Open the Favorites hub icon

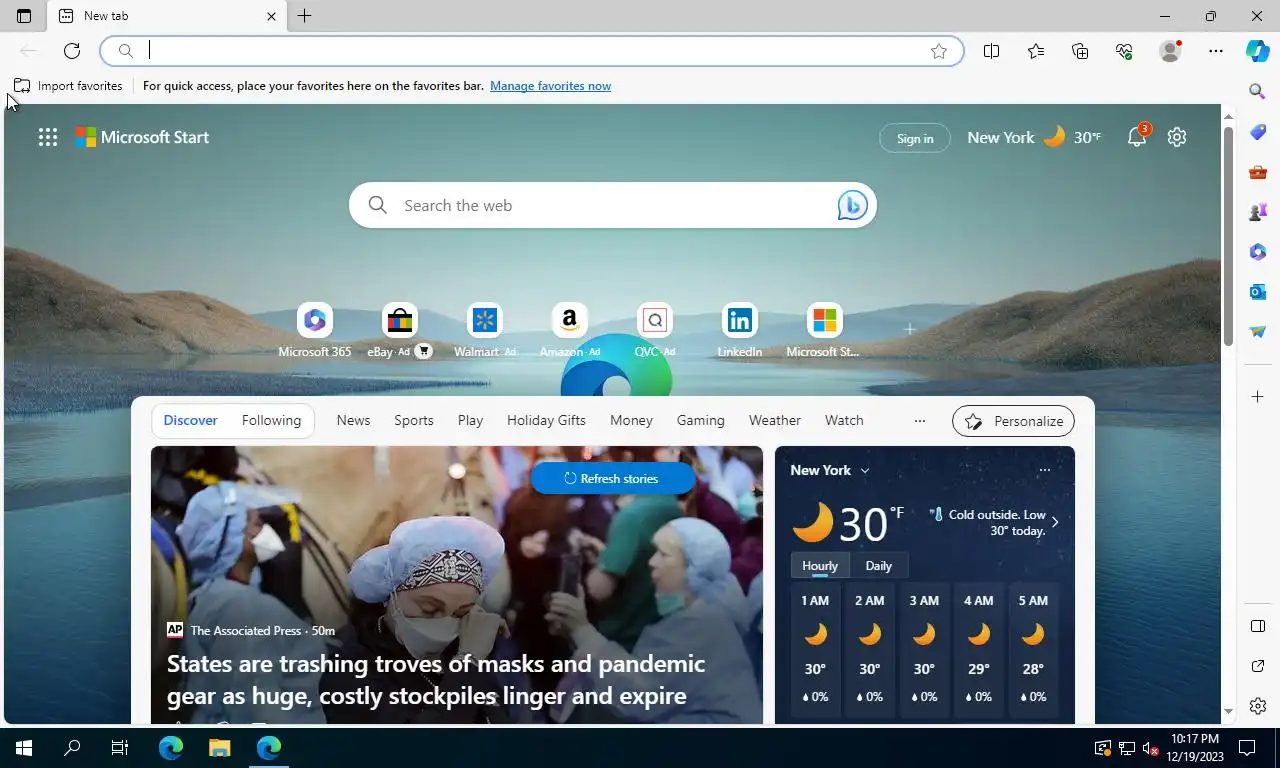pyautogui.click(x=1036, y=51)
